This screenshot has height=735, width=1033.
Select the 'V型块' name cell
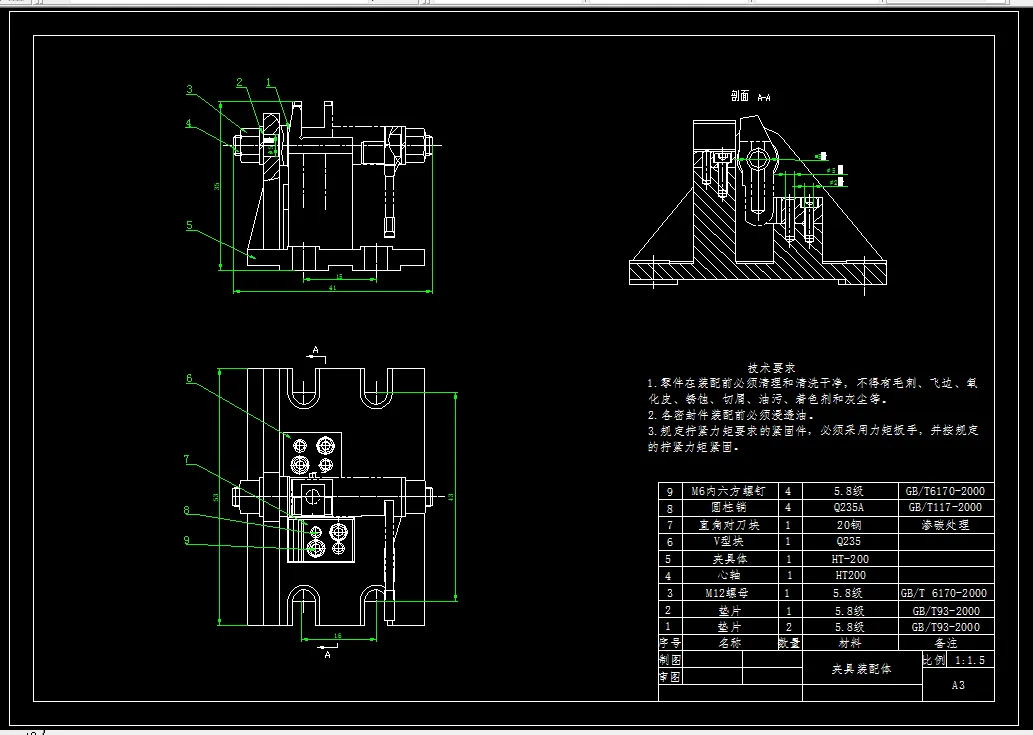(729, 541)
